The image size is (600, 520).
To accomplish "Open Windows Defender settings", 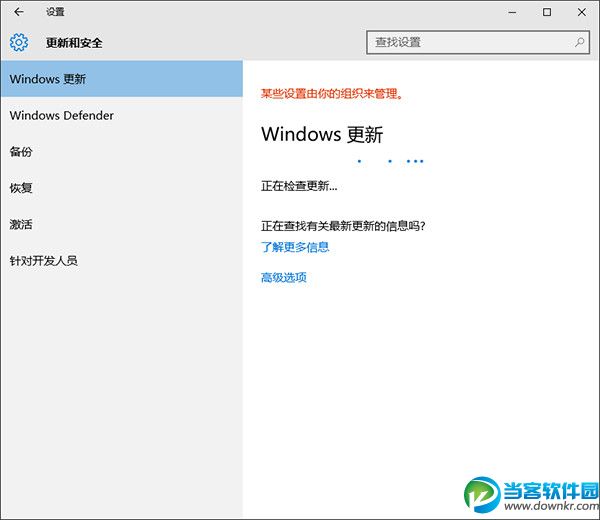I will tap(122, 115).
